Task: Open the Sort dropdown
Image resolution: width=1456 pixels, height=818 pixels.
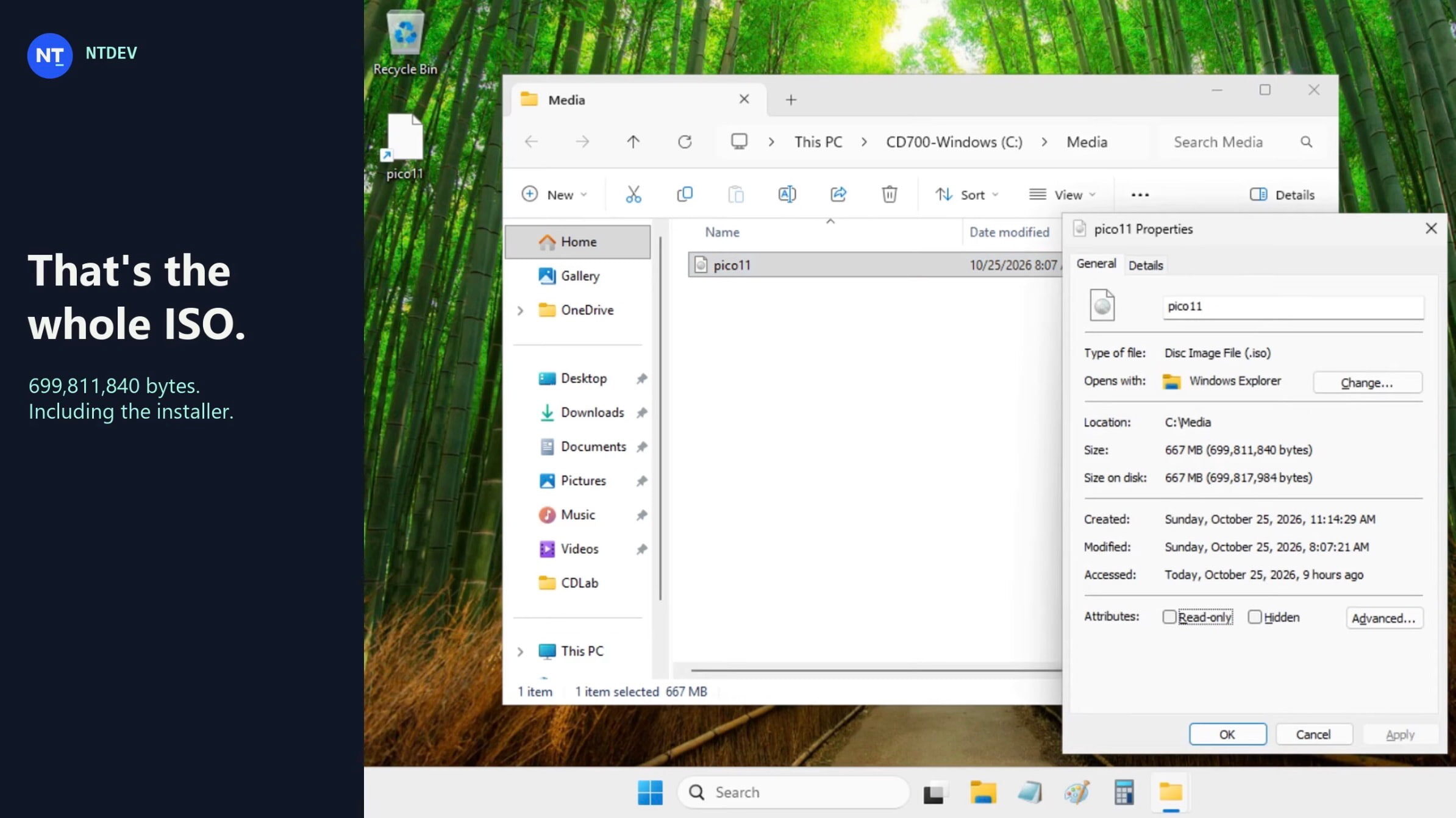Action: (x=967, y=195)
